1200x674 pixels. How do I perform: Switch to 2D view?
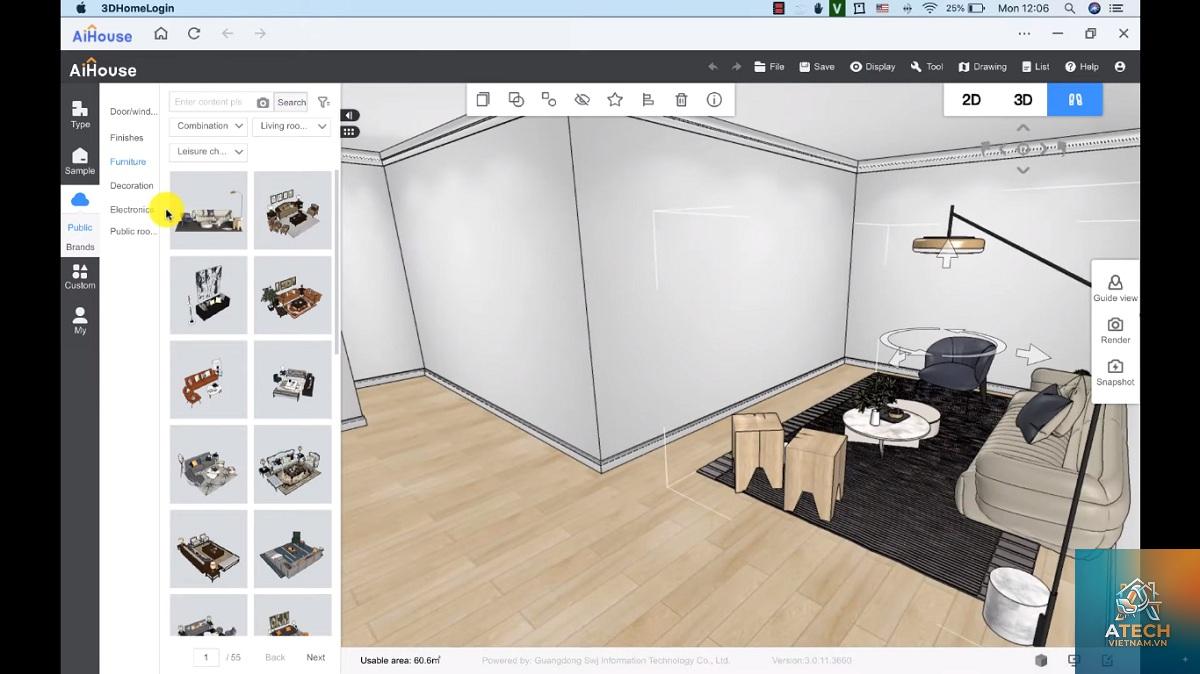(971, 100)
